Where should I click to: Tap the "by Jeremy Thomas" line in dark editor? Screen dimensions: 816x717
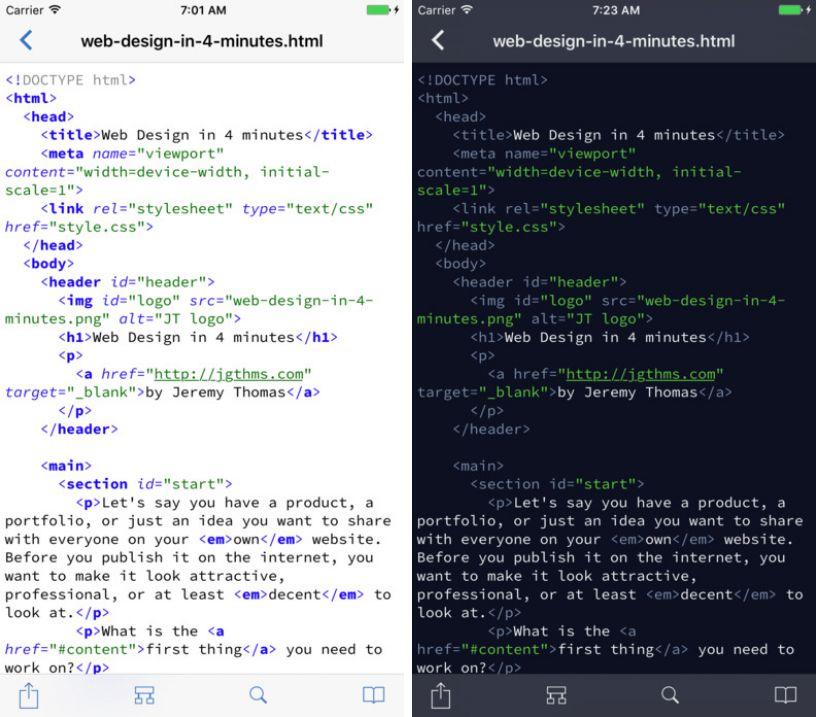point(575,392)
